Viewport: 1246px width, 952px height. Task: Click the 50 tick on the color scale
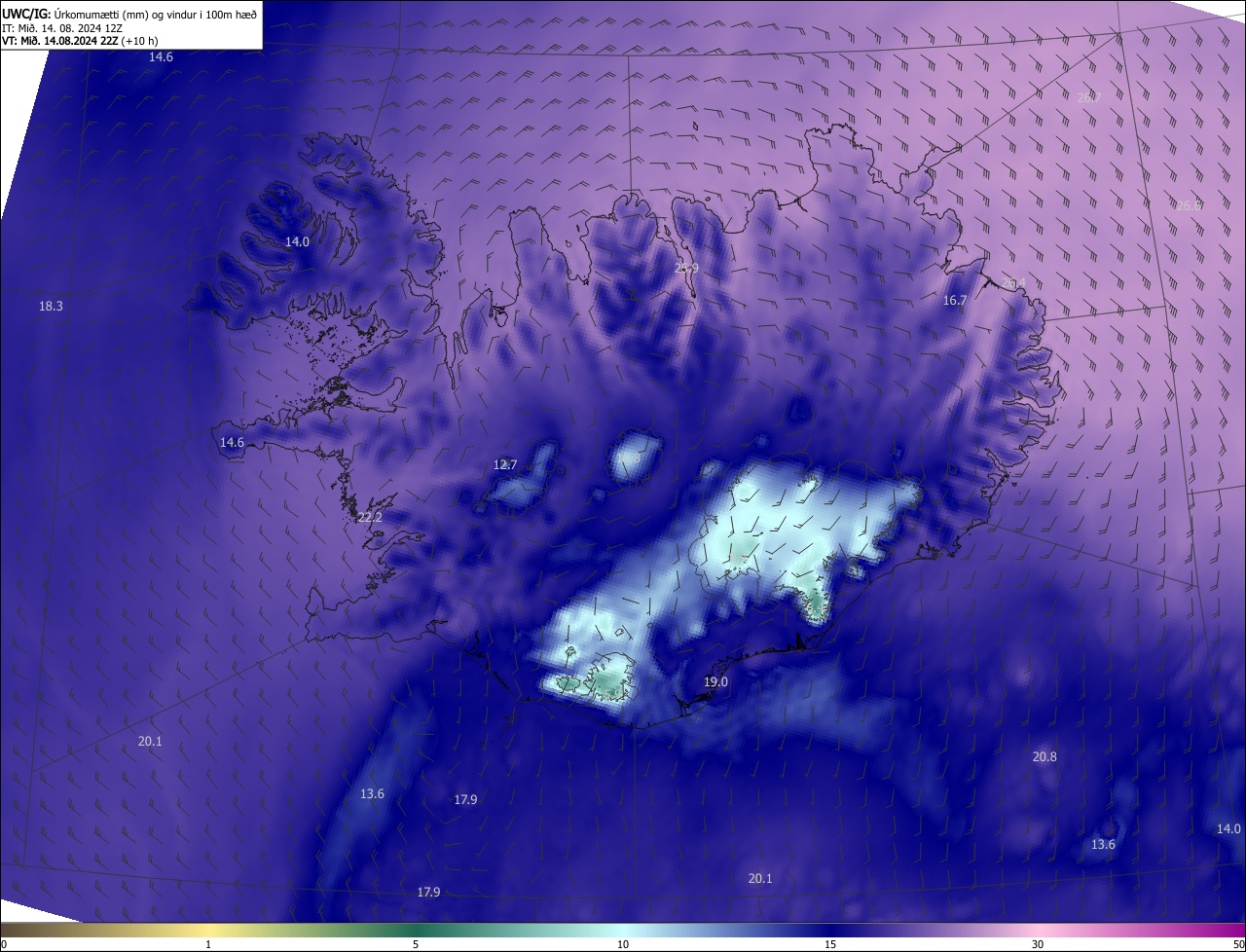(1238, 944)
